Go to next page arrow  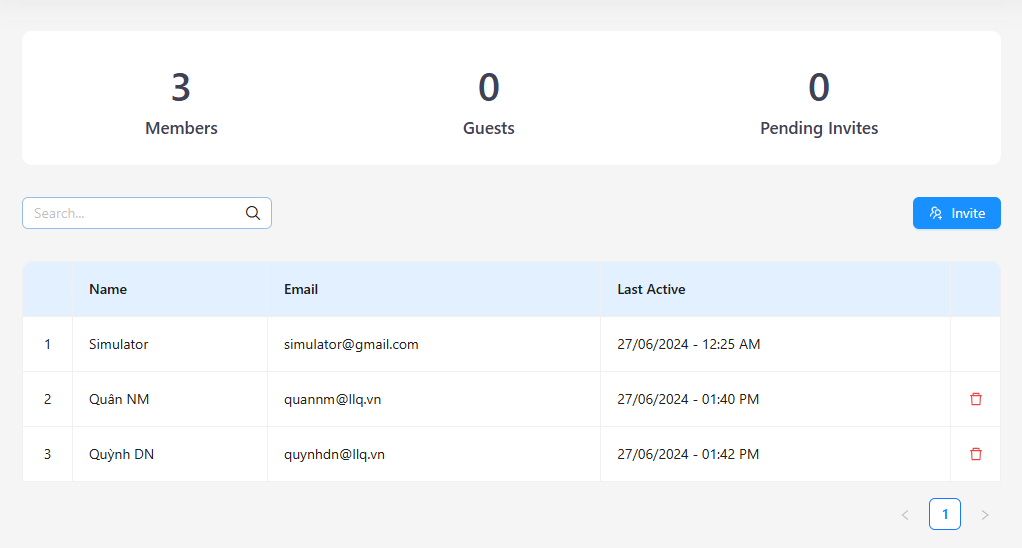click(x=985, y=515)
